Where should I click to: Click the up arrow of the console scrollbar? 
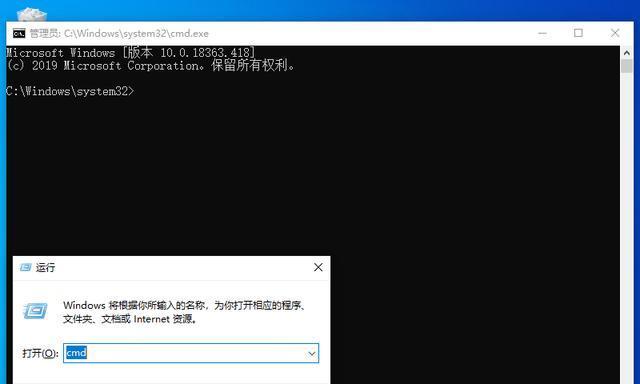(x=627, y=53)
